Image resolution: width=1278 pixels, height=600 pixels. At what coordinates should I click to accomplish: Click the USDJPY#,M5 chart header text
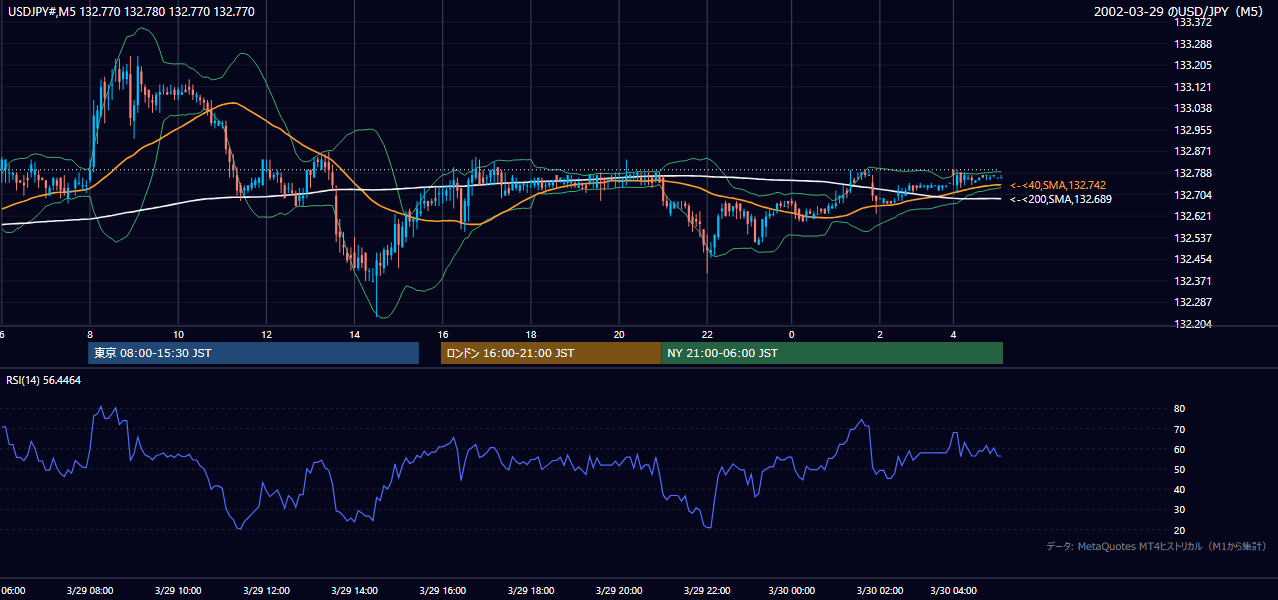(x=130, y=12)
